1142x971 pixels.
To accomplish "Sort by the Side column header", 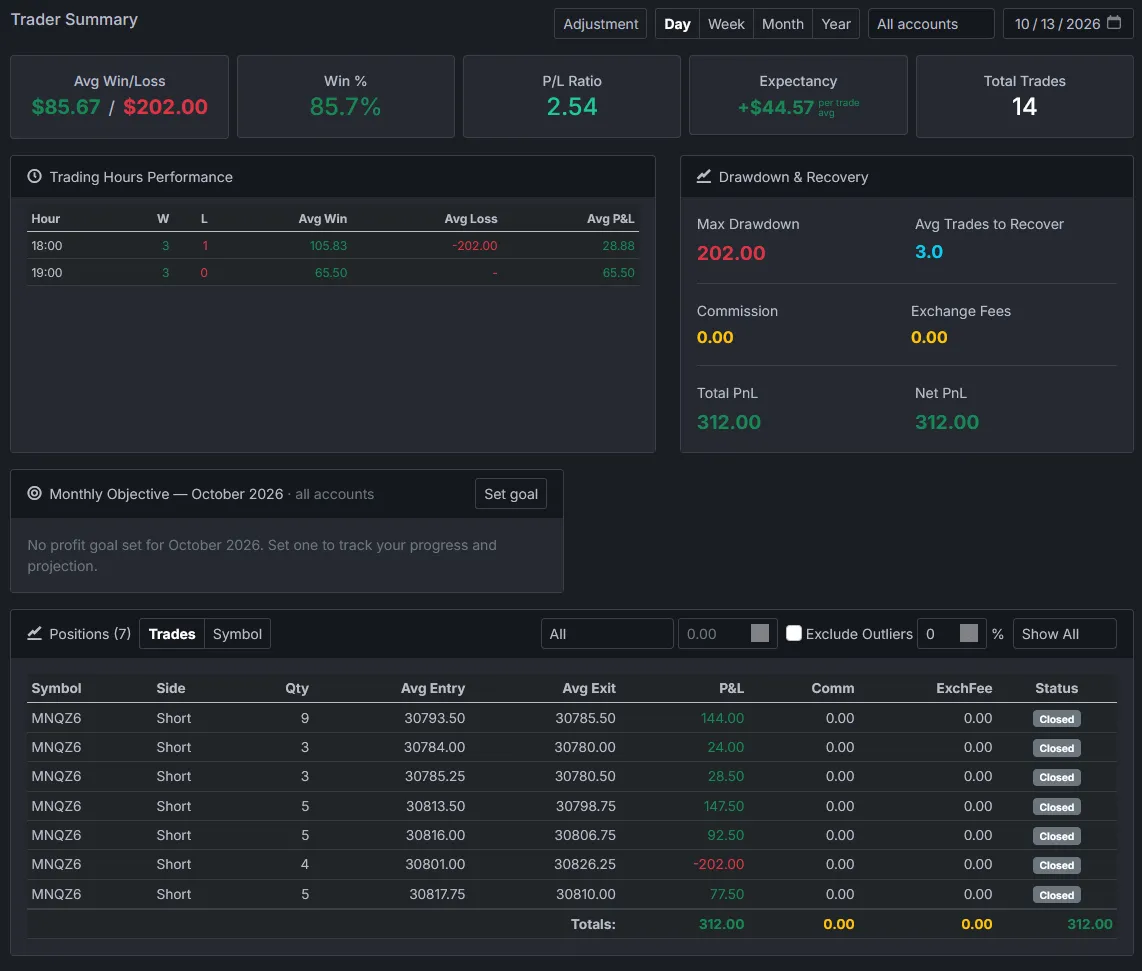I will pos(170,688).
